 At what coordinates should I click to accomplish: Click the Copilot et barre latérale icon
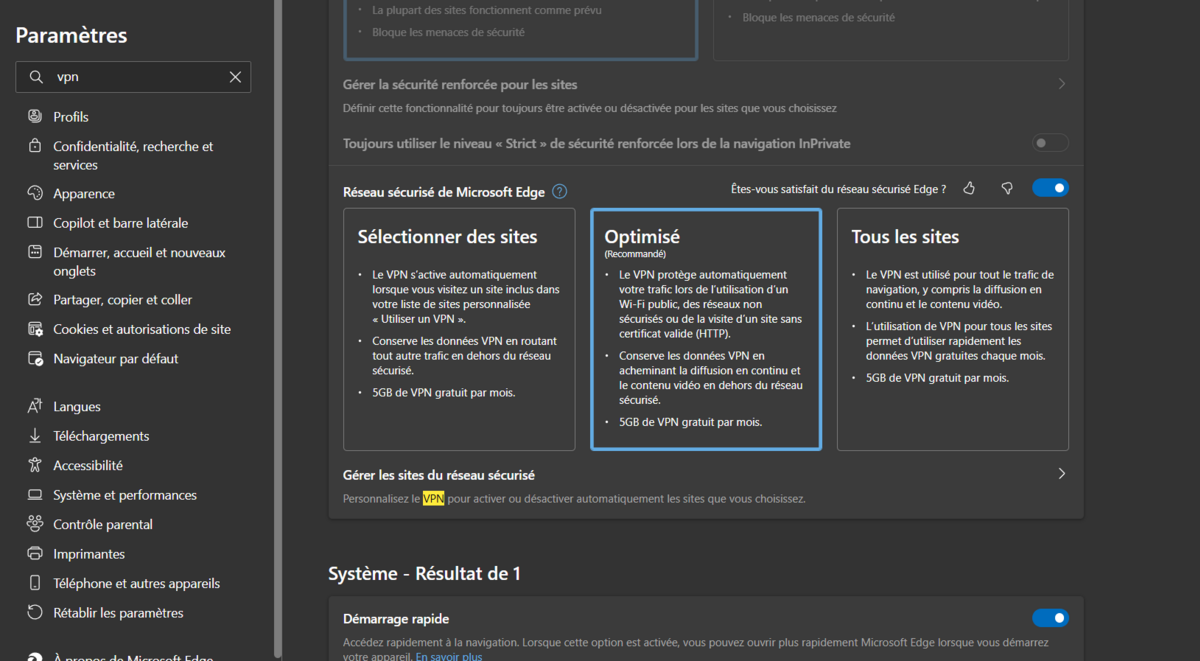pos(35,223)
